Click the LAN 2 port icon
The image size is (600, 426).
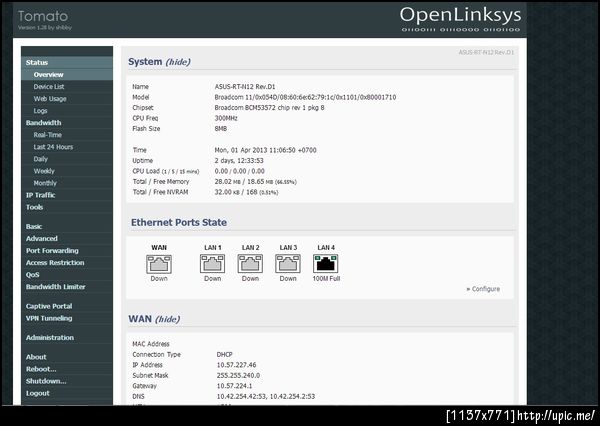(250, 264)
